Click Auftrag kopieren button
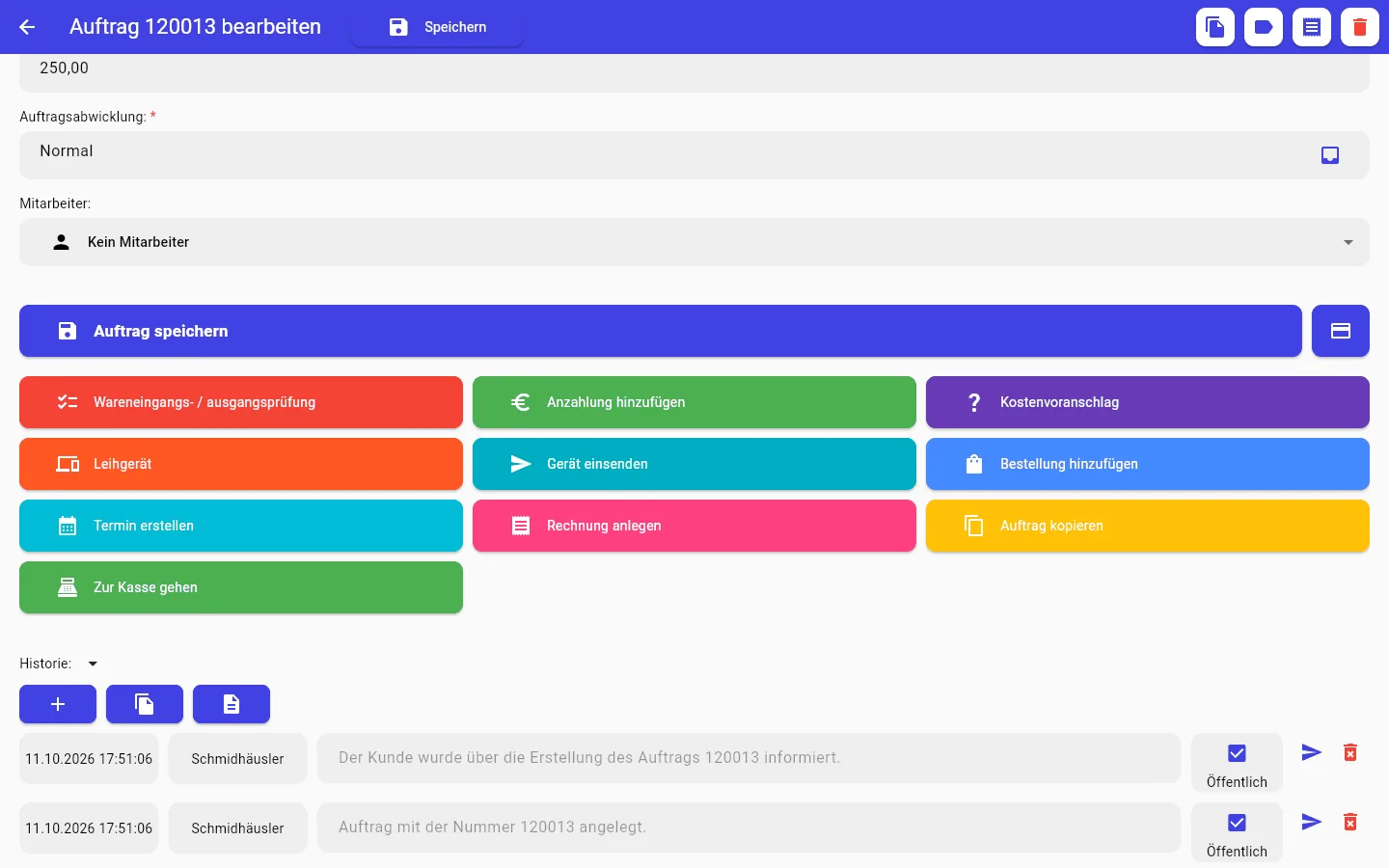The height and width of the screenshot is (868, 1389). point(1148,526)
